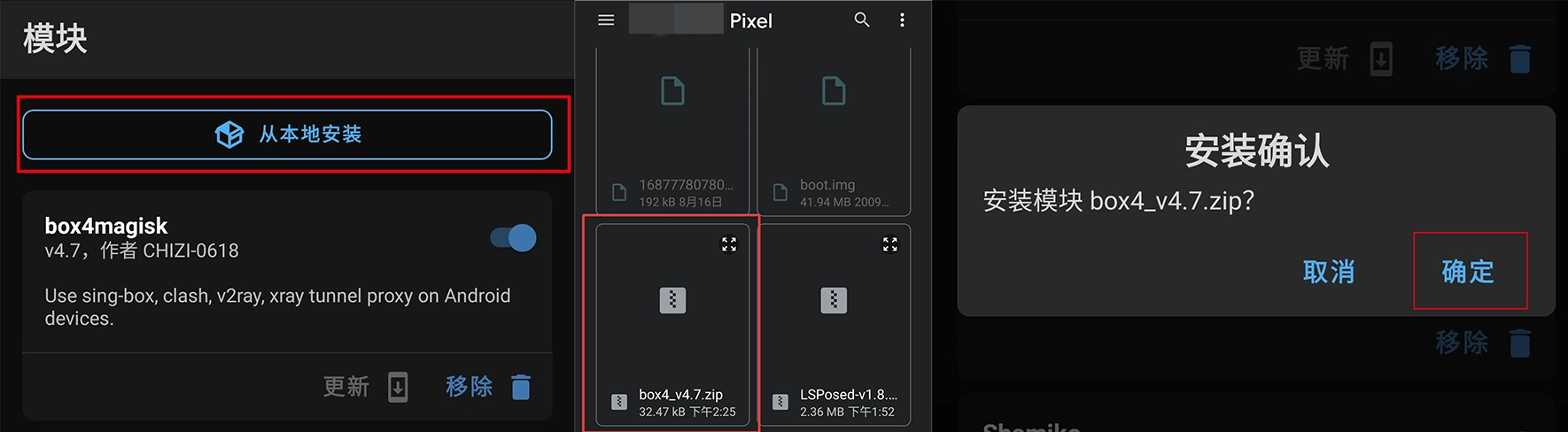Select the box4_v4.7.zip file
The height and width of the screenshot is (432, 1568).
pyautogui.click(x=672, y=325)
